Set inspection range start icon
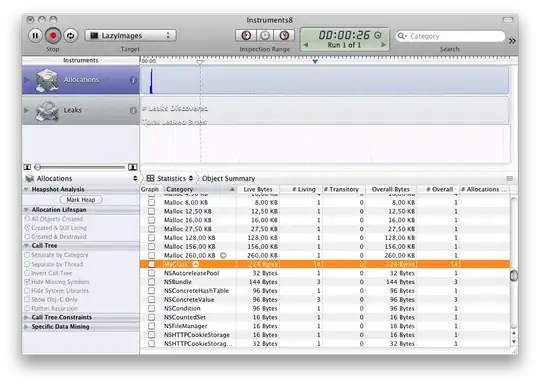This screenshot has width=540, height=385. (x=246, y=35)
